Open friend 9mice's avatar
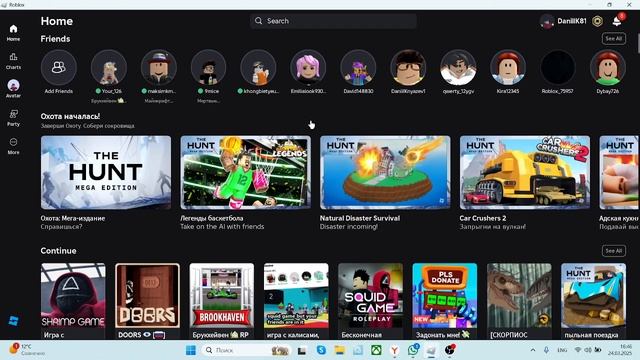Image resolution: width=640 pixels, height=360 pixels. coord(209,67)
